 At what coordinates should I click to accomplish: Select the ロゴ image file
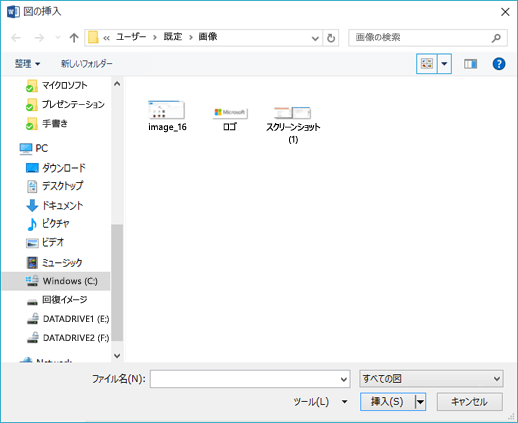pos(230,119)
